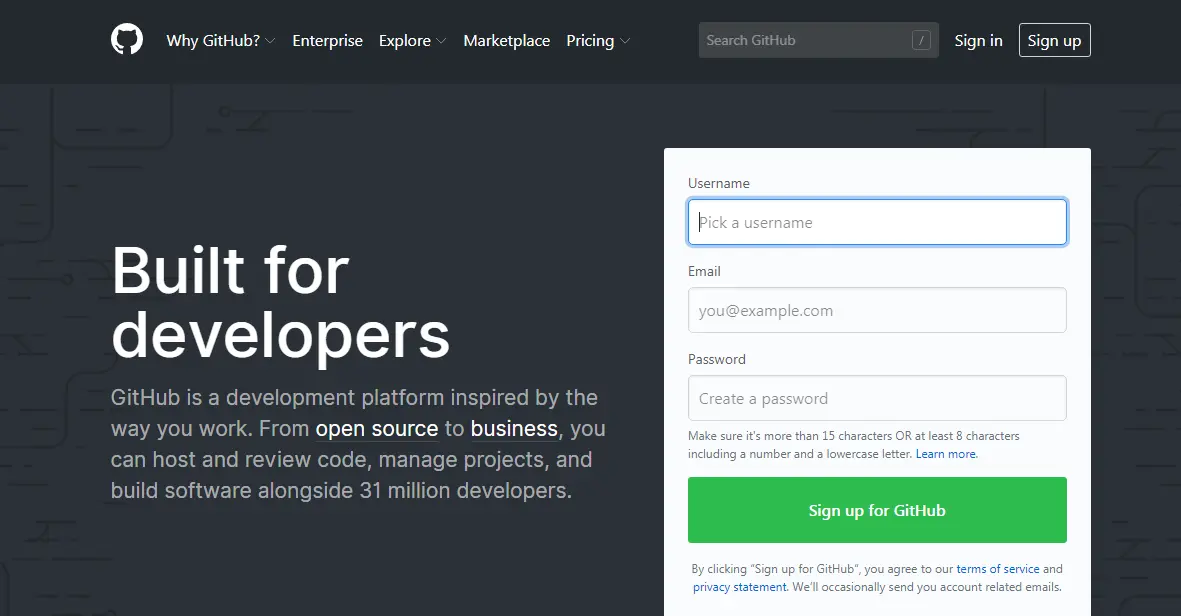
Task: Click the Email label
Action: pyautogui.click(x=704, y=271)
